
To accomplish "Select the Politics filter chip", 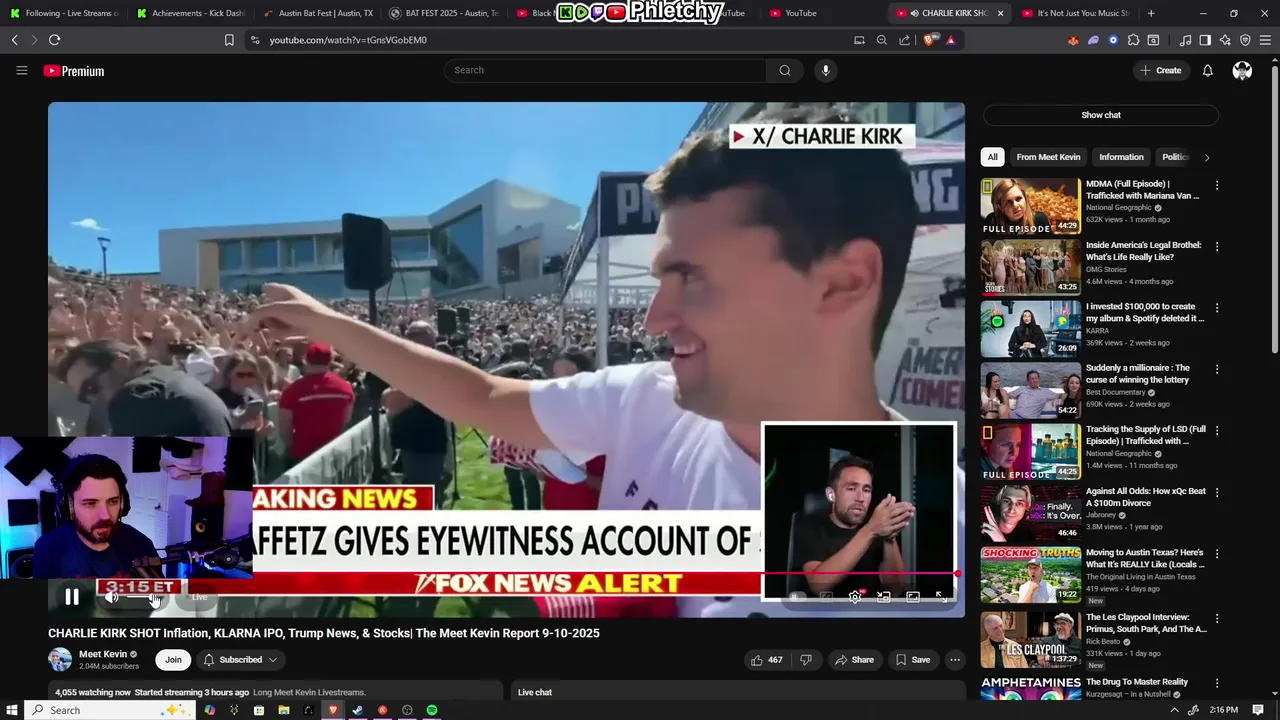I will pos(1175,157).
